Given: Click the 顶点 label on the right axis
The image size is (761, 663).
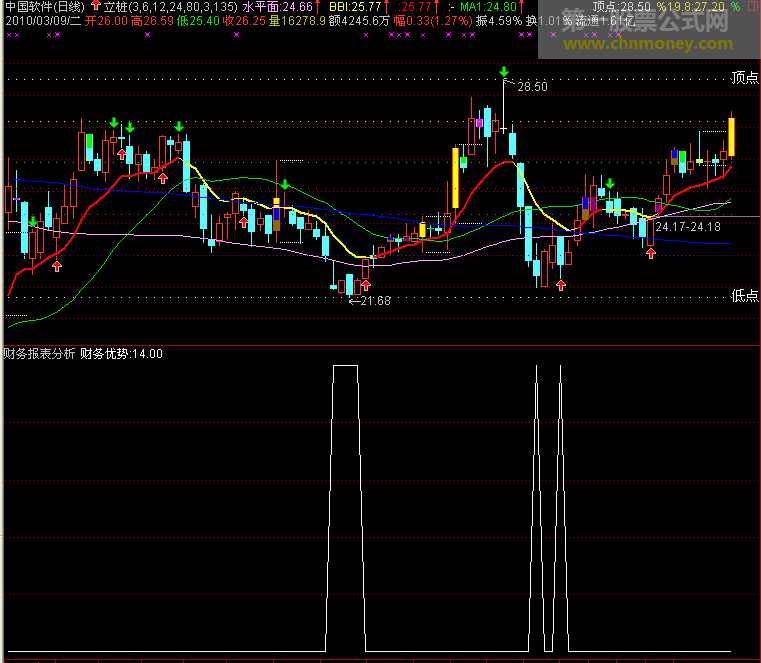Looking at the screenshot, I should point(744,77).
